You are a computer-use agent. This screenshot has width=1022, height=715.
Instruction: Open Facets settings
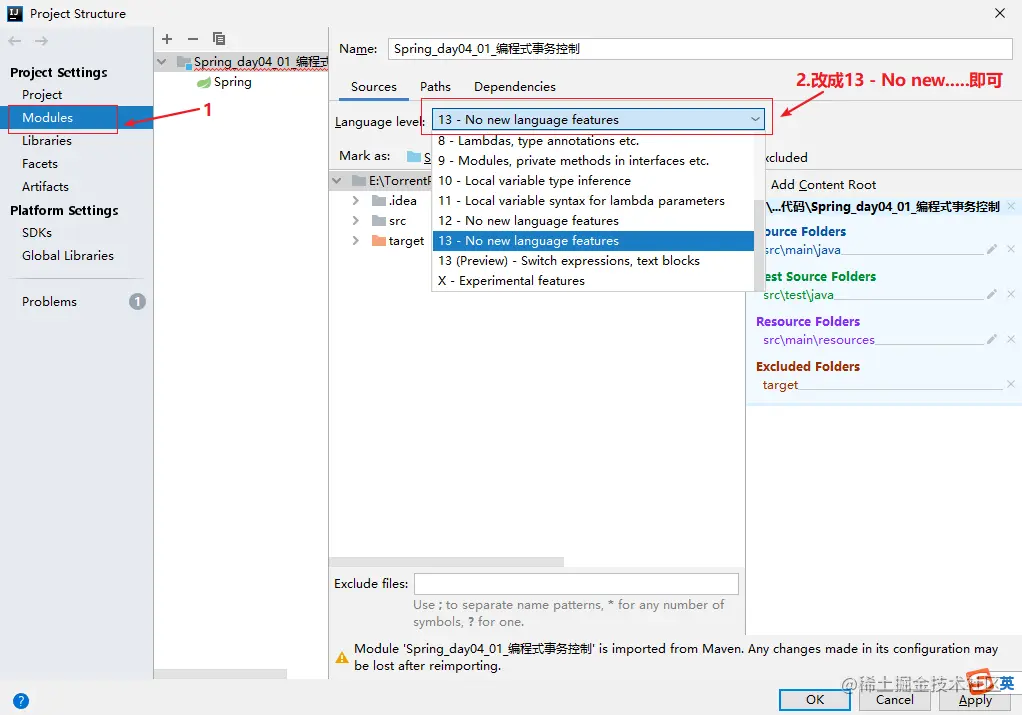[x=40, y=164]
